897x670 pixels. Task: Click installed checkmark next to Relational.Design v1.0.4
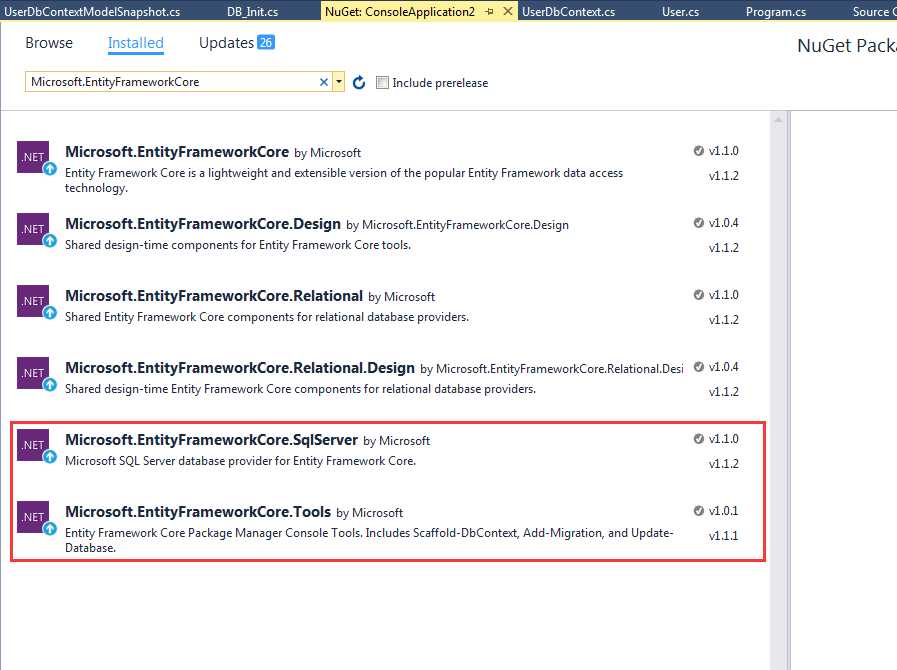tap(698, 367)
